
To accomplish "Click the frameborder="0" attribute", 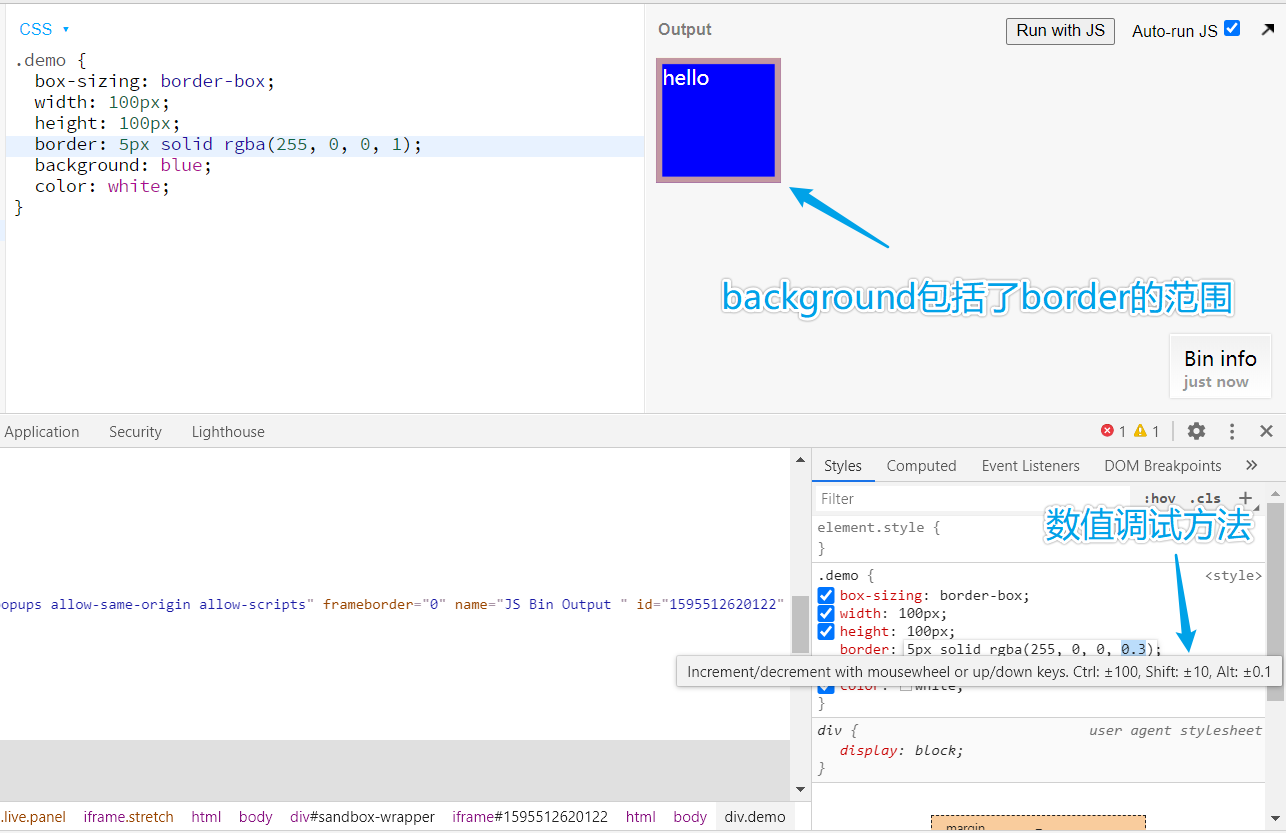I will point(383,605).
